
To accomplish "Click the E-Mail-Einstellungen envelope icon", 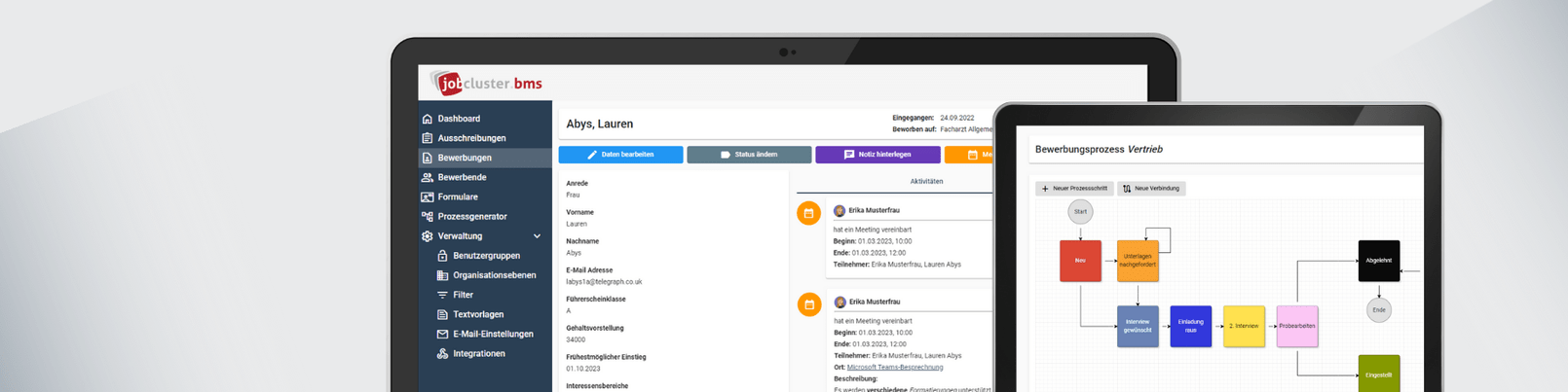I will [442, 334].
